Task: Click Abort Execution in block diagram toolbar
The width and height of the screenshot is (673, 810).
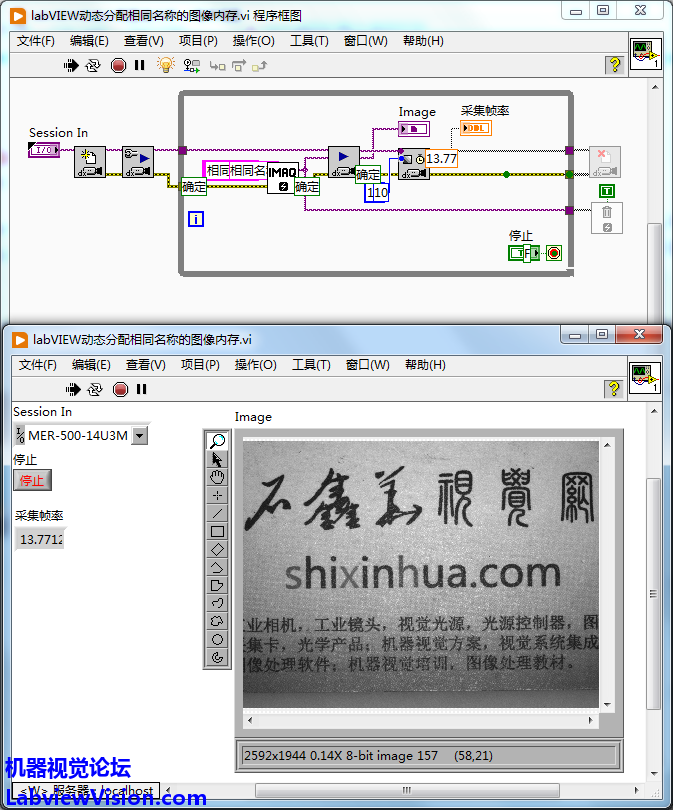Action: click(118, 65)
